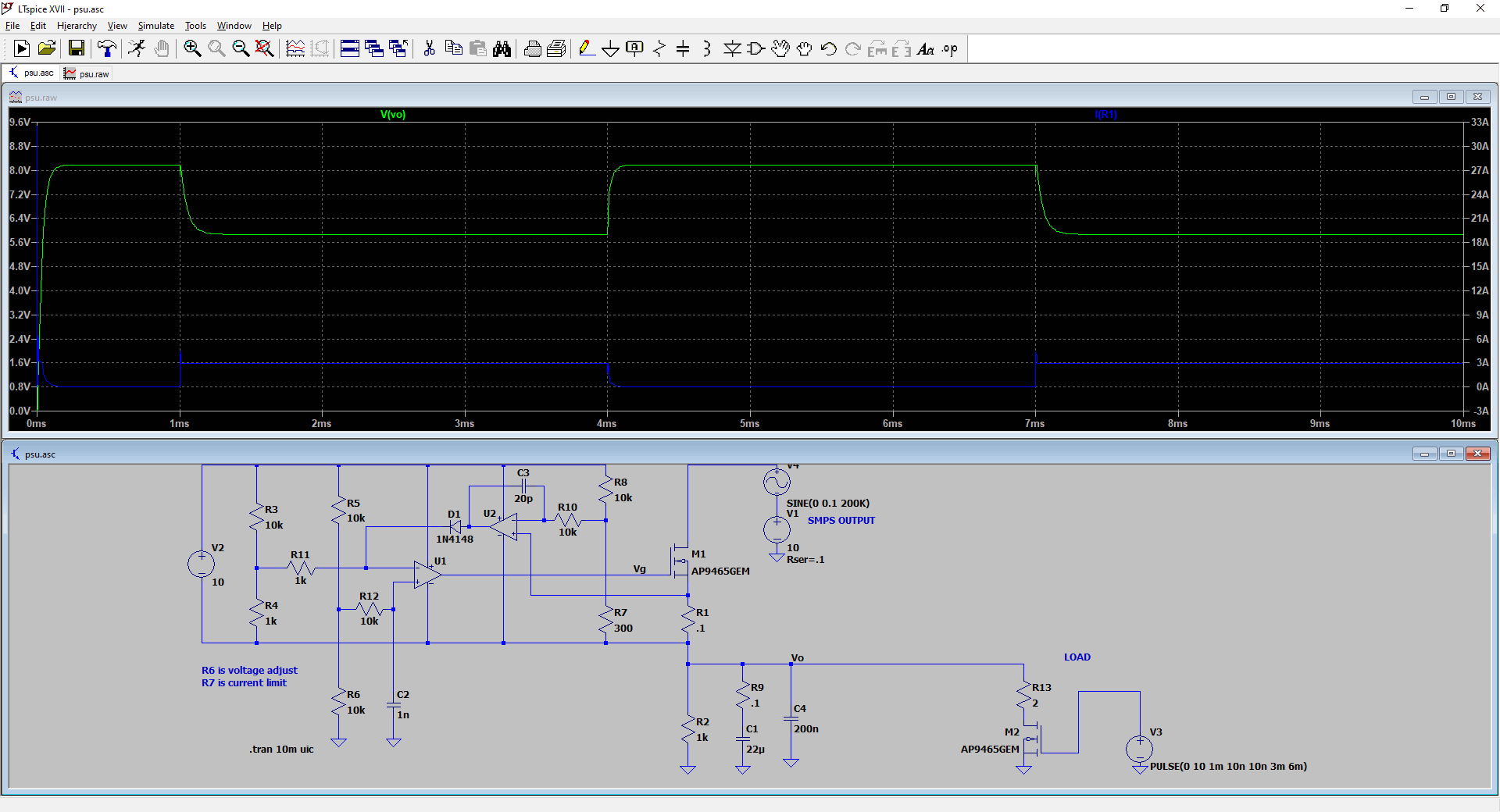The width and height of the screenshot is (1500, 812).
Task: Select the Draw Wire pencil tool
Action: tap(586, 48)
